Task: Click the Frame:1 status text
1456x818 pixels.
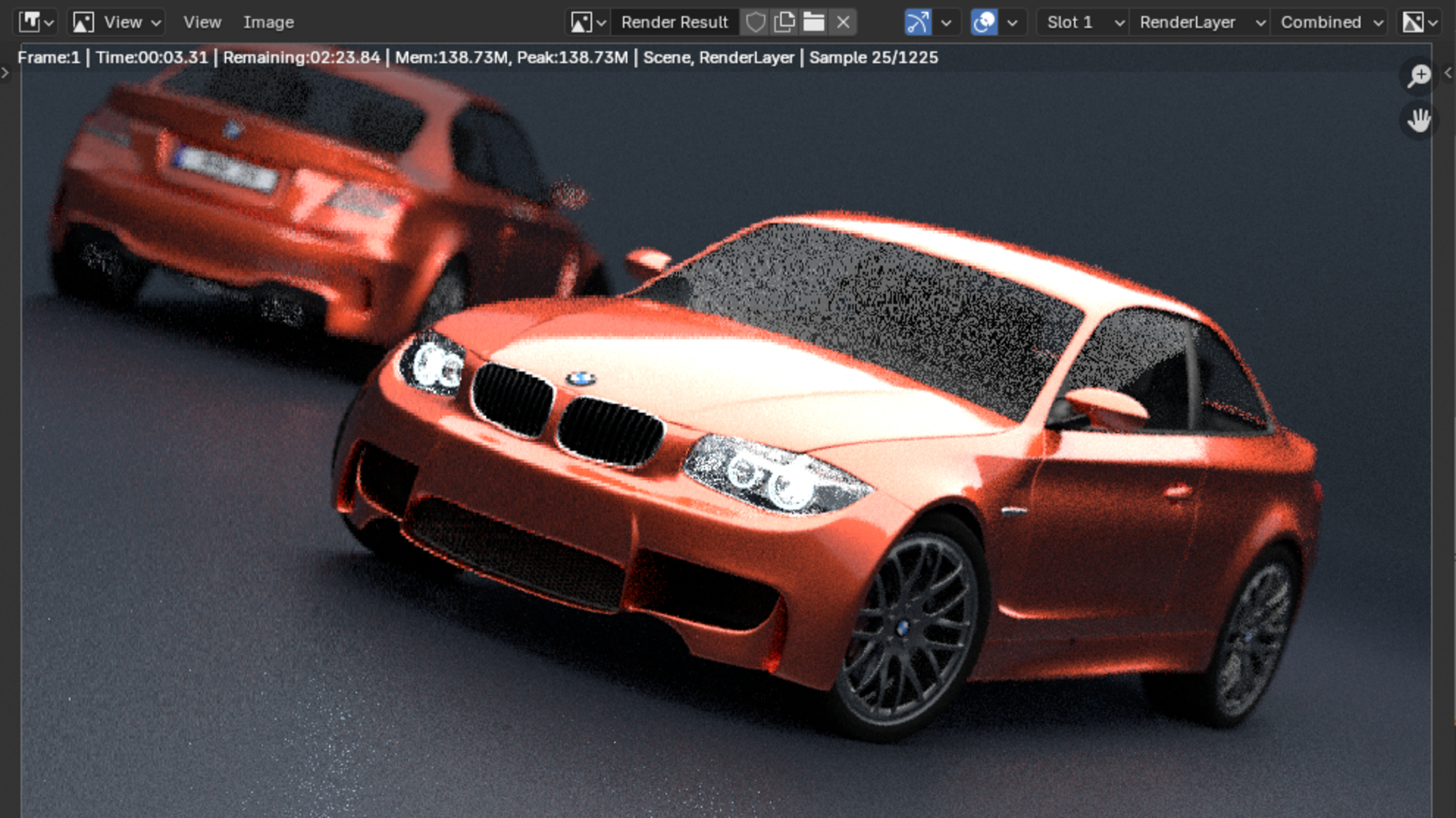Action: pos(49,58)
